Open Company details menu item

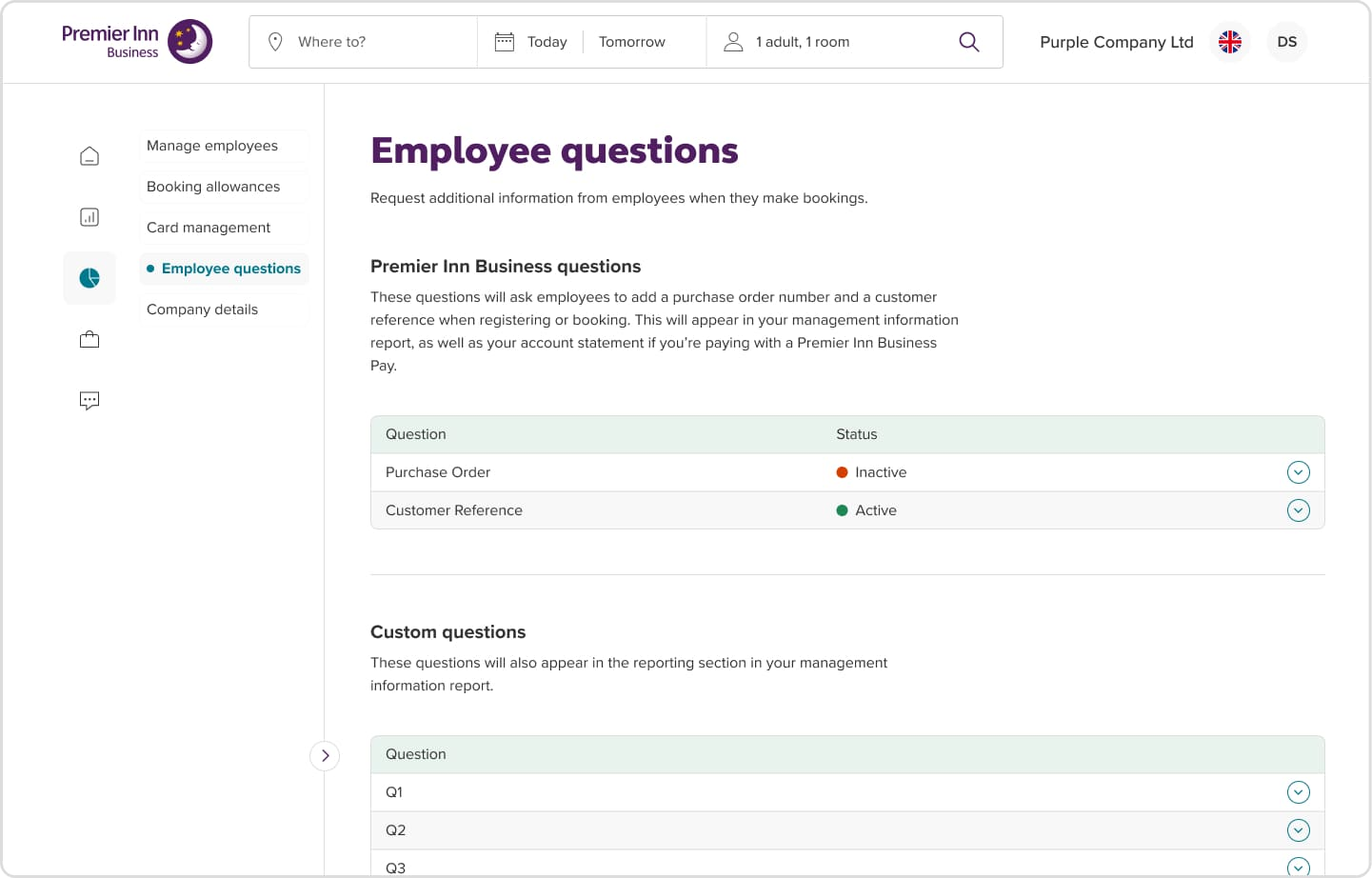point(224,309)
